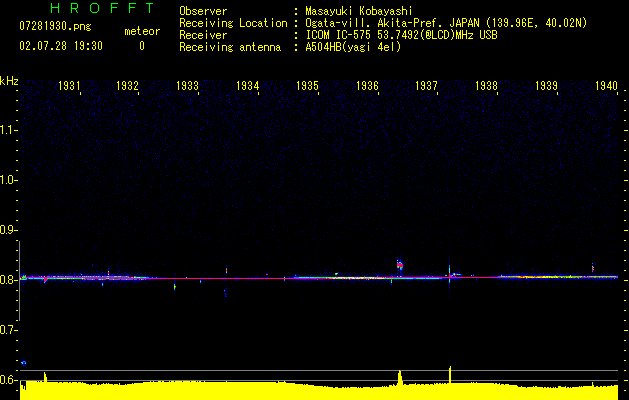Click the kHz axis unit label
This screenshot has height=400, width=629.
coord(9,81)
